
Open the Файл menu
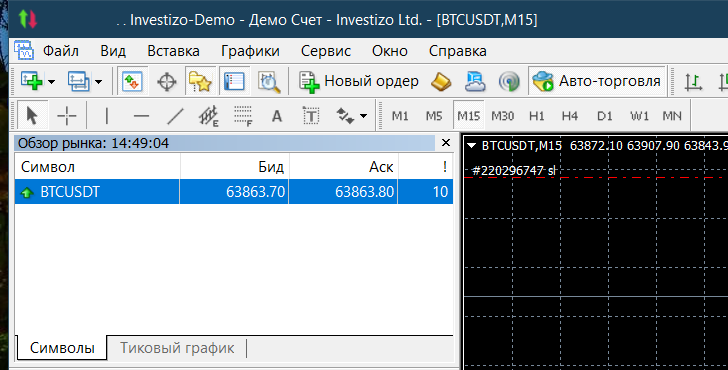(60, 51)
